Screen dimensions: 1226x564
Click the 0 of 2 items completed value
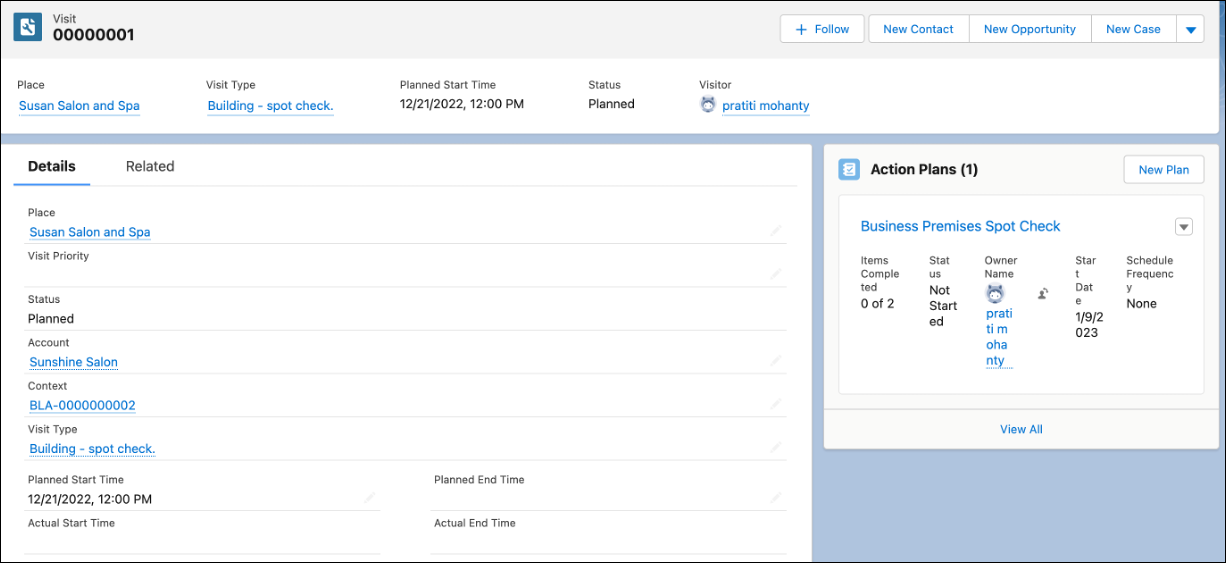(877, 304)
